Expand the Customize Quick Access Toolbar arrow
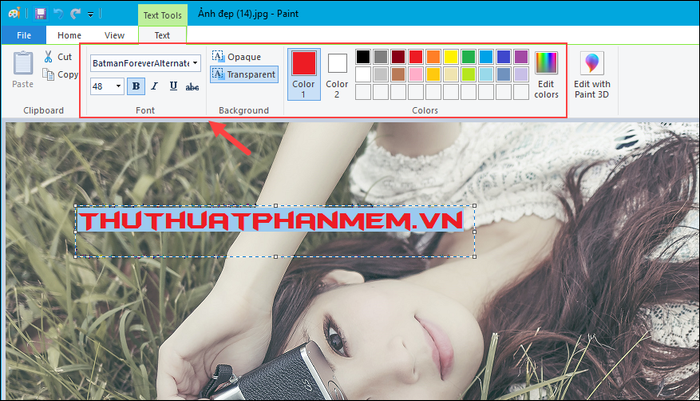The height and width of the screenshot is (401, 700). tap(91, 14)
